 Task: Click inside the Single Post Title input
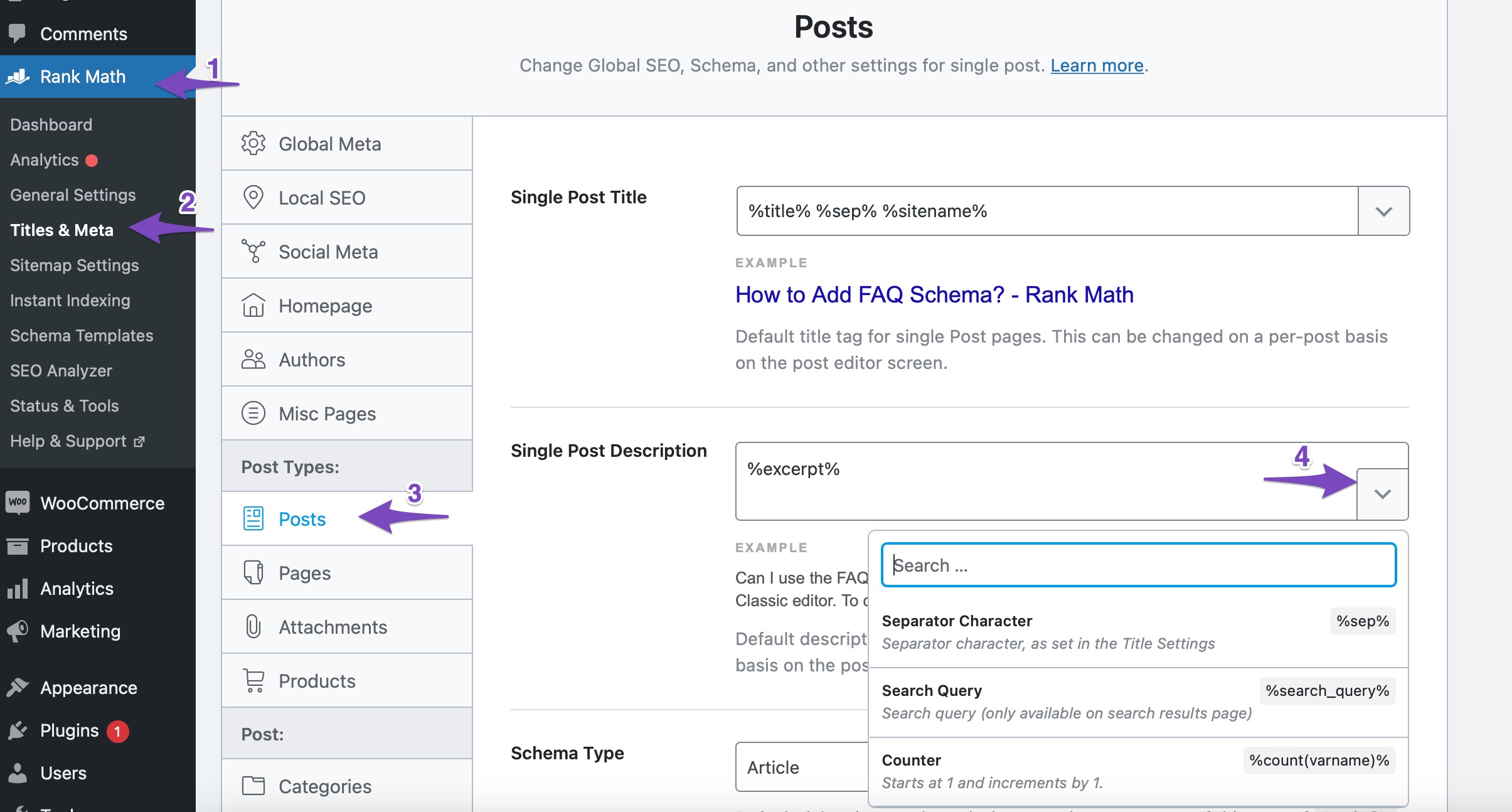tap(1047, 211)
